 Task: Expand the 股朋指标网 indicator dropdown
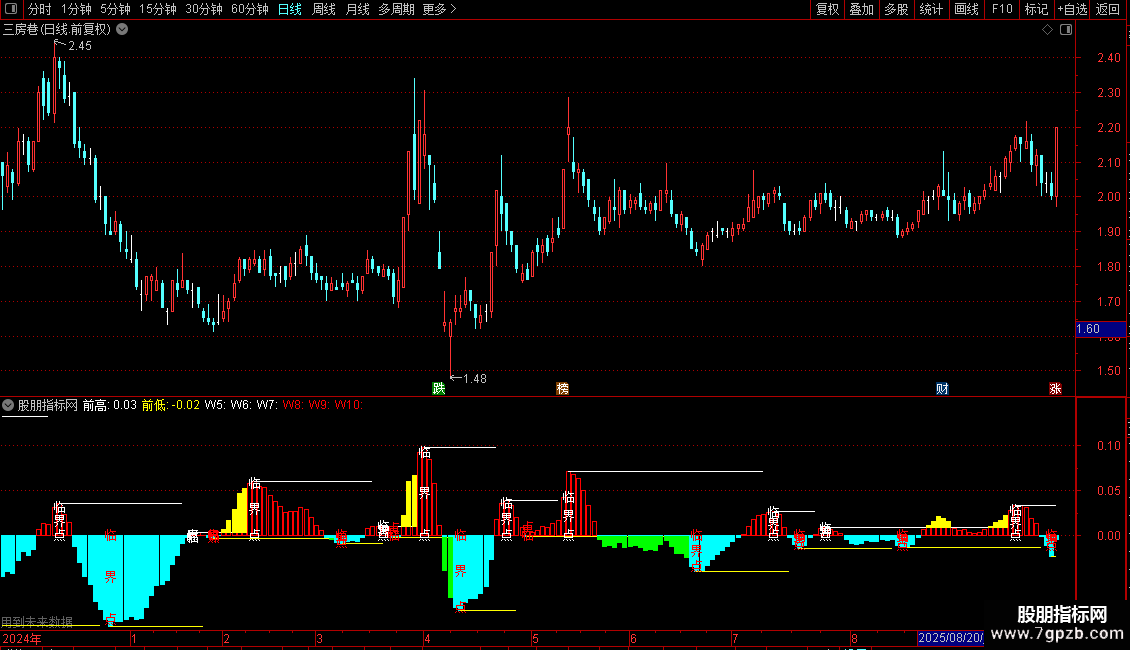[8, 405]
